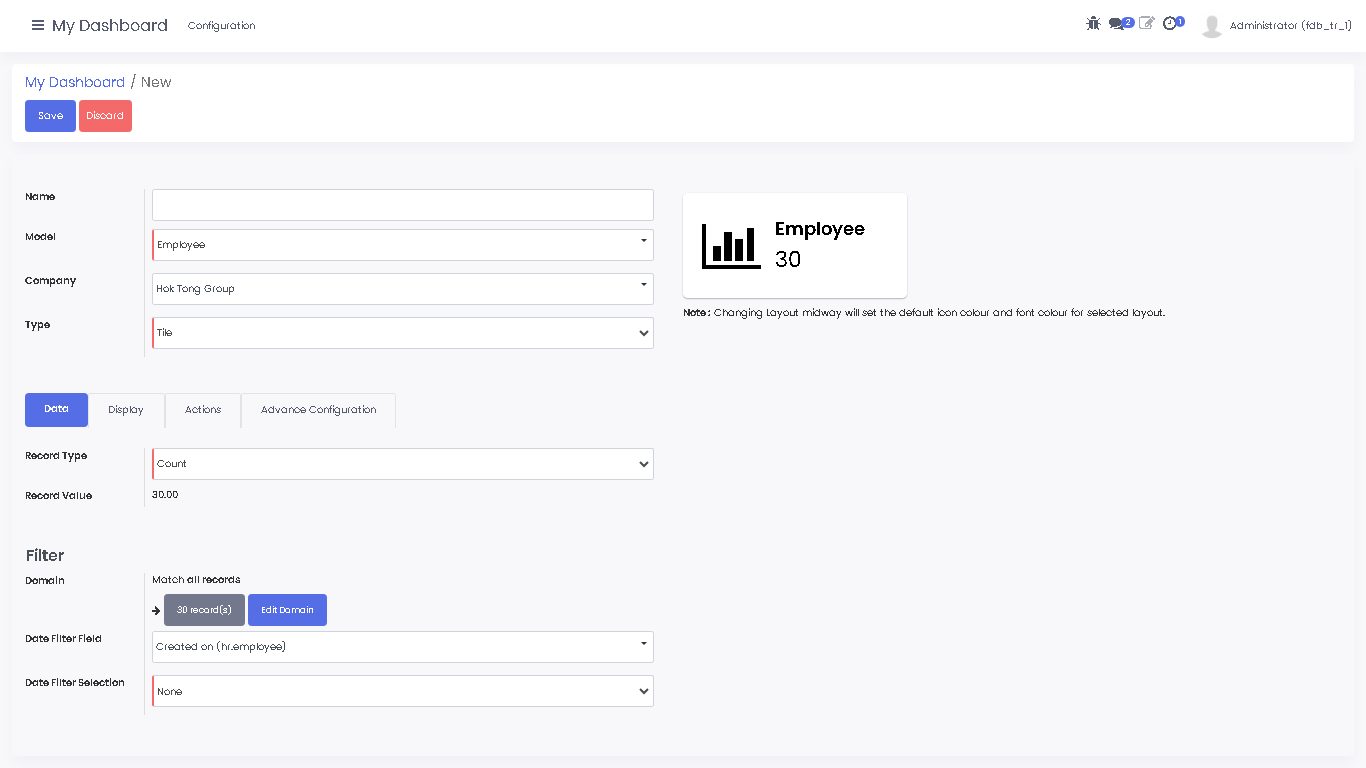1366x768 pixels.
Task: Open the Company dropdown
Action: [x=402, y=289]
